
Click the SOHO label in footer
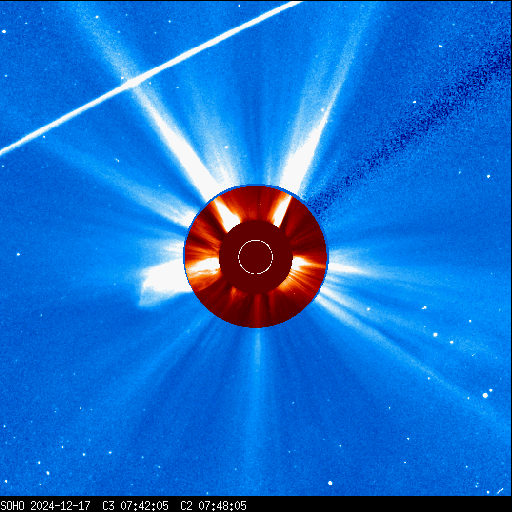pos(12,505)
